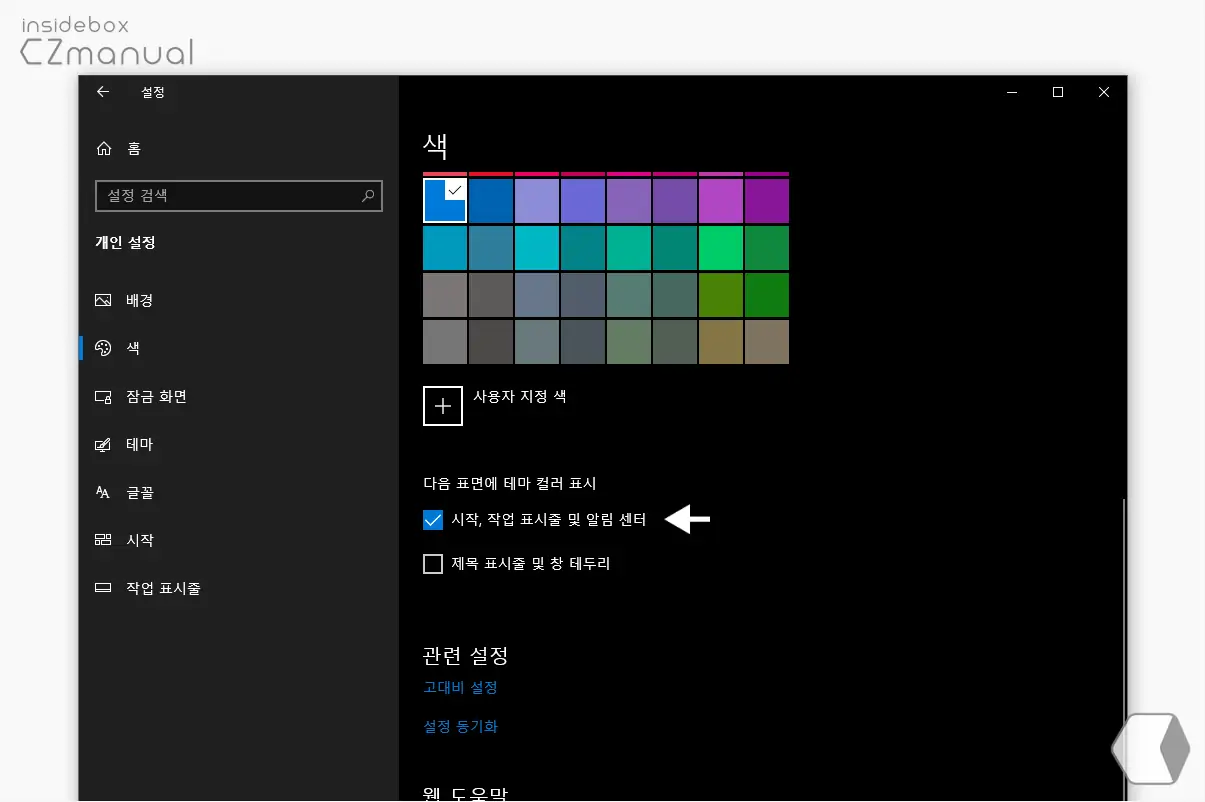Image resolution: width=1205 pixels, height=802 pixels.
Task: Uncheck 시작, 작업 표시줄 및 알림 센터 checkbox
Action: click(x=433, y=520)
